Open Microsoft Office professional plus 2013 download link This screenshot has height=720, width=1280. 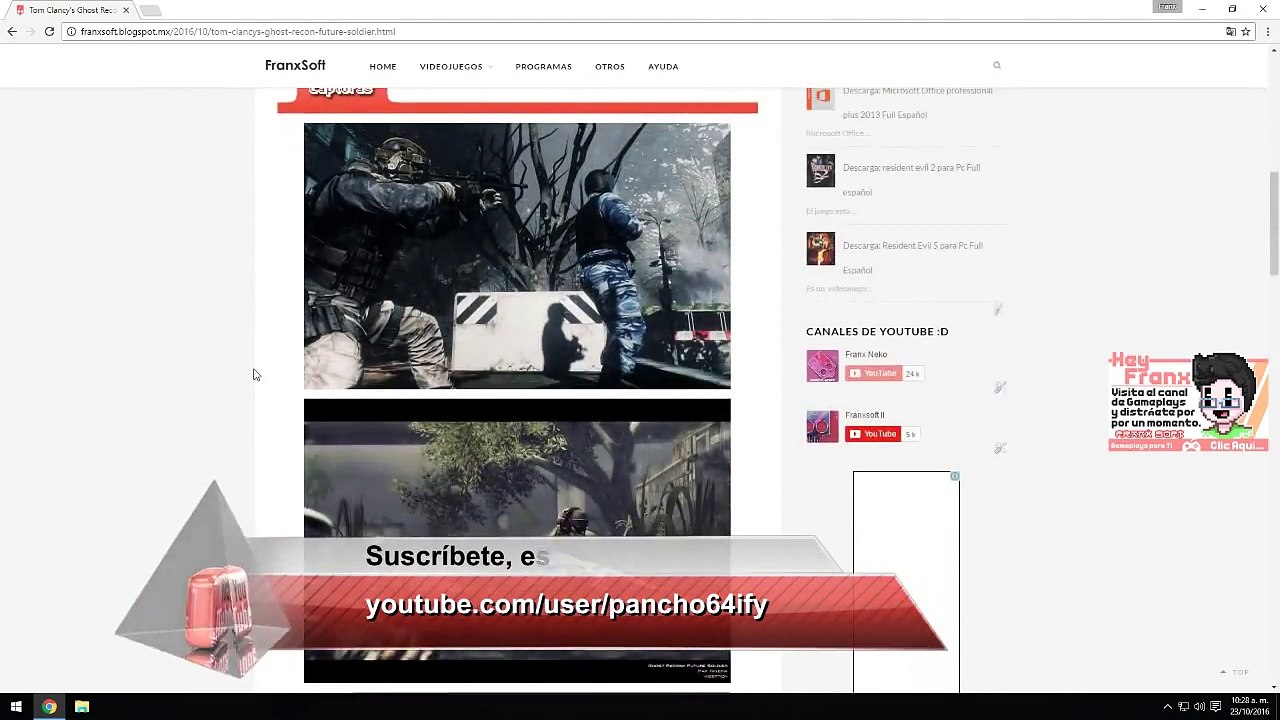click(x=918, y=102)
